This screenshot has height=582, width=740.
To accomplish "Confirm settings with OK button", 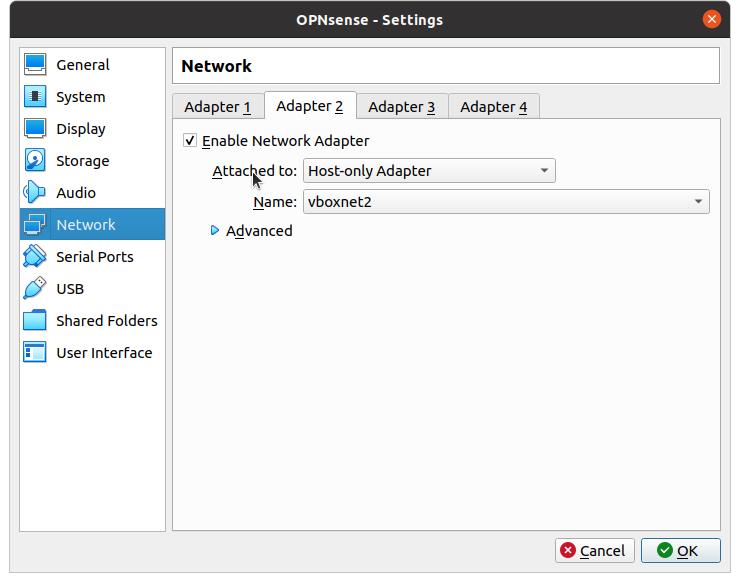I will 681,550.
